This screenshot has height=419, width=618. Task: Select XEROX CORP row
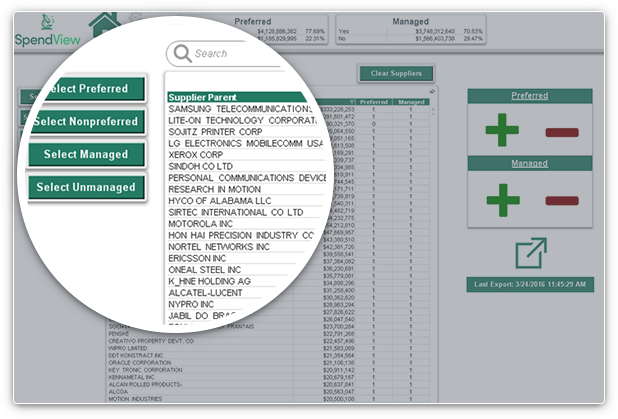tap(195, 155)
